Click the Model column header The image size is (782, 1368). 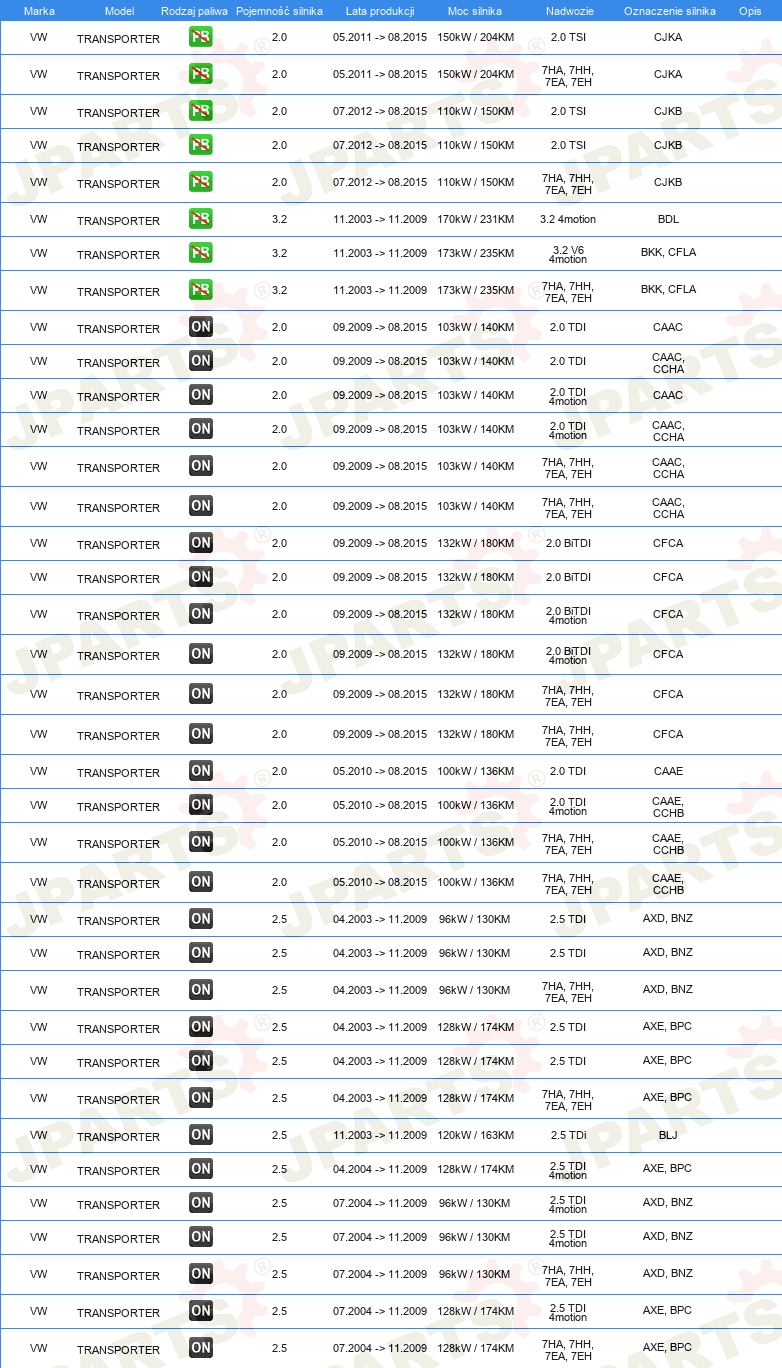click(x=119, y=10)
